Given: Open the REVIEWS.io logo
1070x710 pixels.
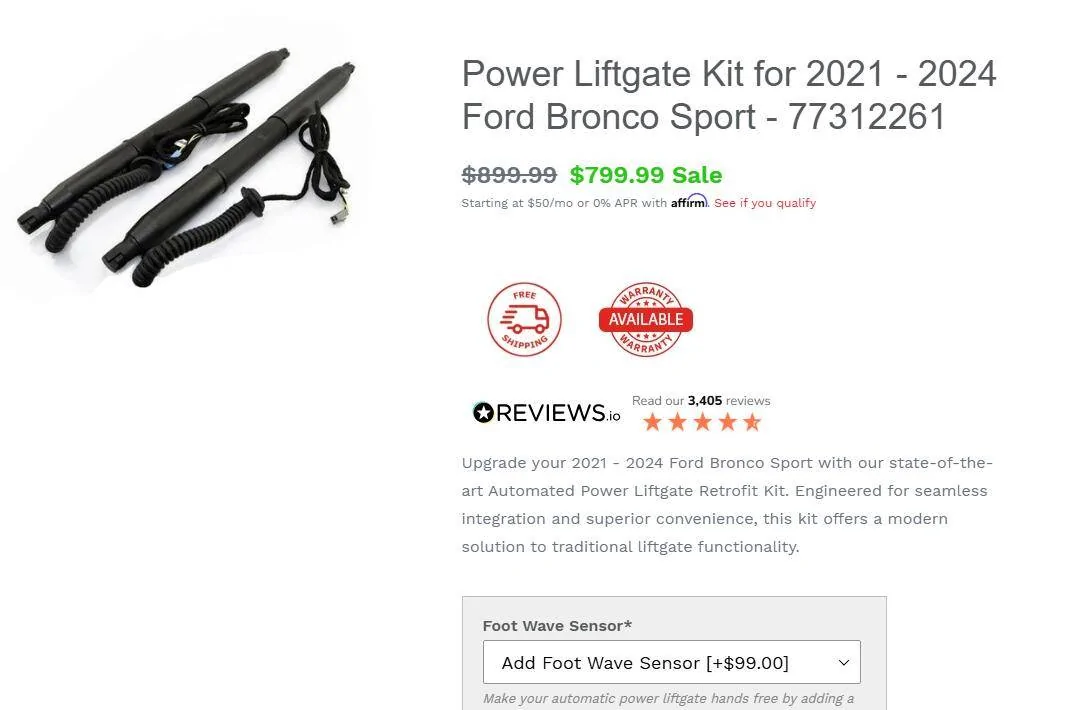Looking at the screenshot, I should point(547,412).
